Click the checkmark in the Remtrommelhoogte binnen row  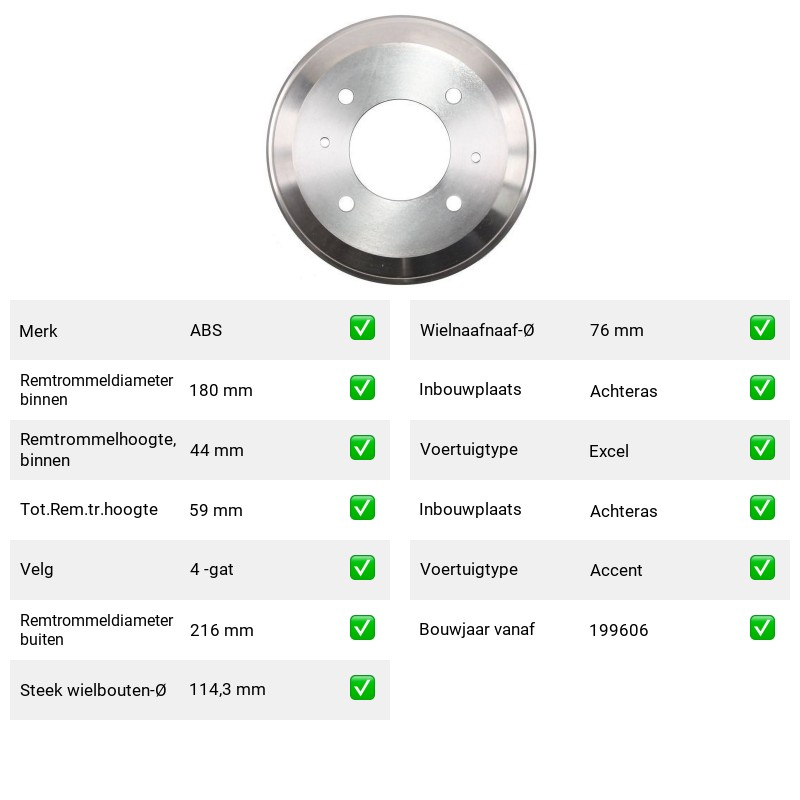362,447
